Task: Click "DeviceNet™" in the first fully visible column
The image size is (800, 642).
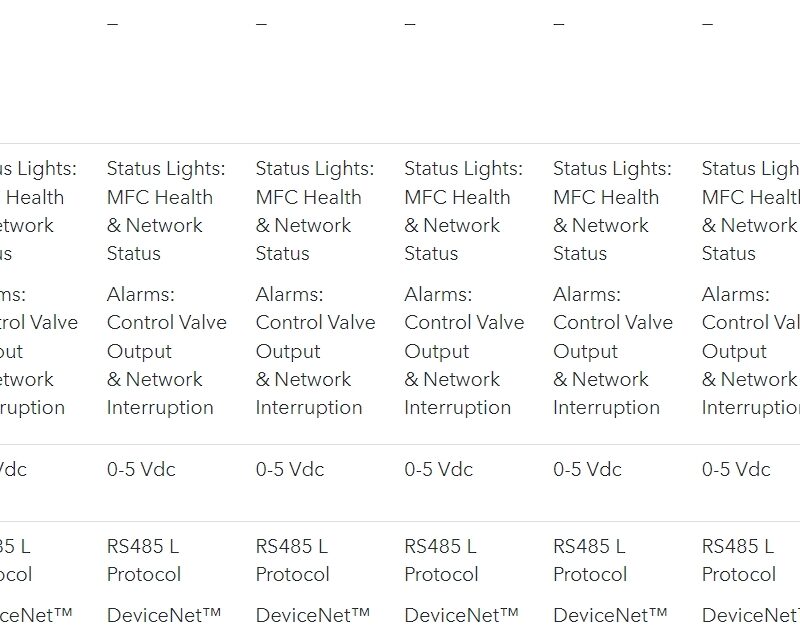Action: pyautogui.click(x=163, y=615)
